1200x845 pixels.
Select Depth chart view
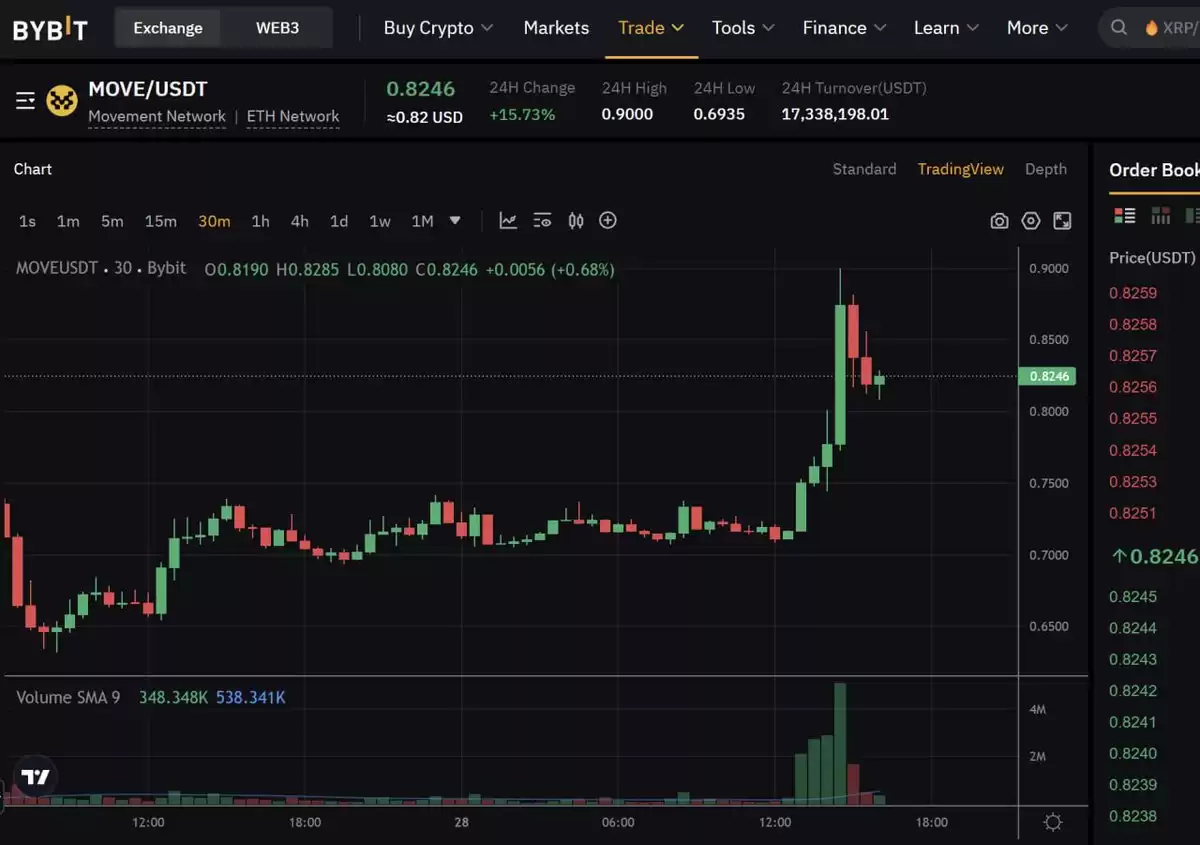(x=1046, y=169)
